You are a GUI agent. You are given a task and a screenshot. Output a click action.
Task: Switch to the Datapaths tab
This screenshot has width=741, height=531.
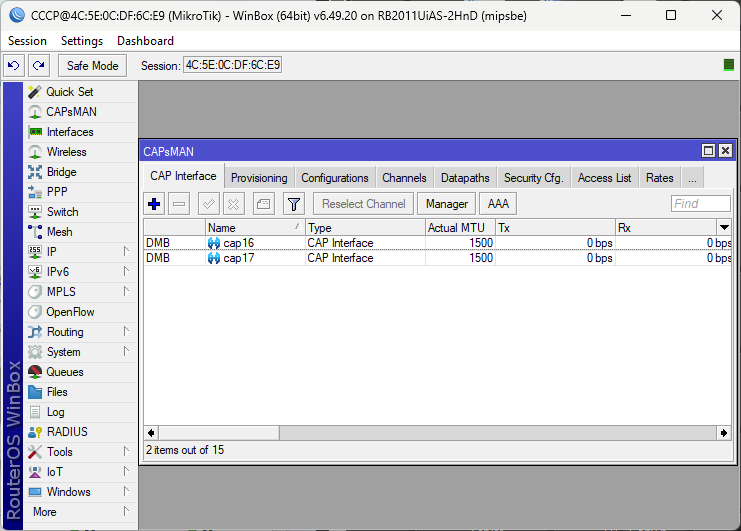click(x=465, y=178)
